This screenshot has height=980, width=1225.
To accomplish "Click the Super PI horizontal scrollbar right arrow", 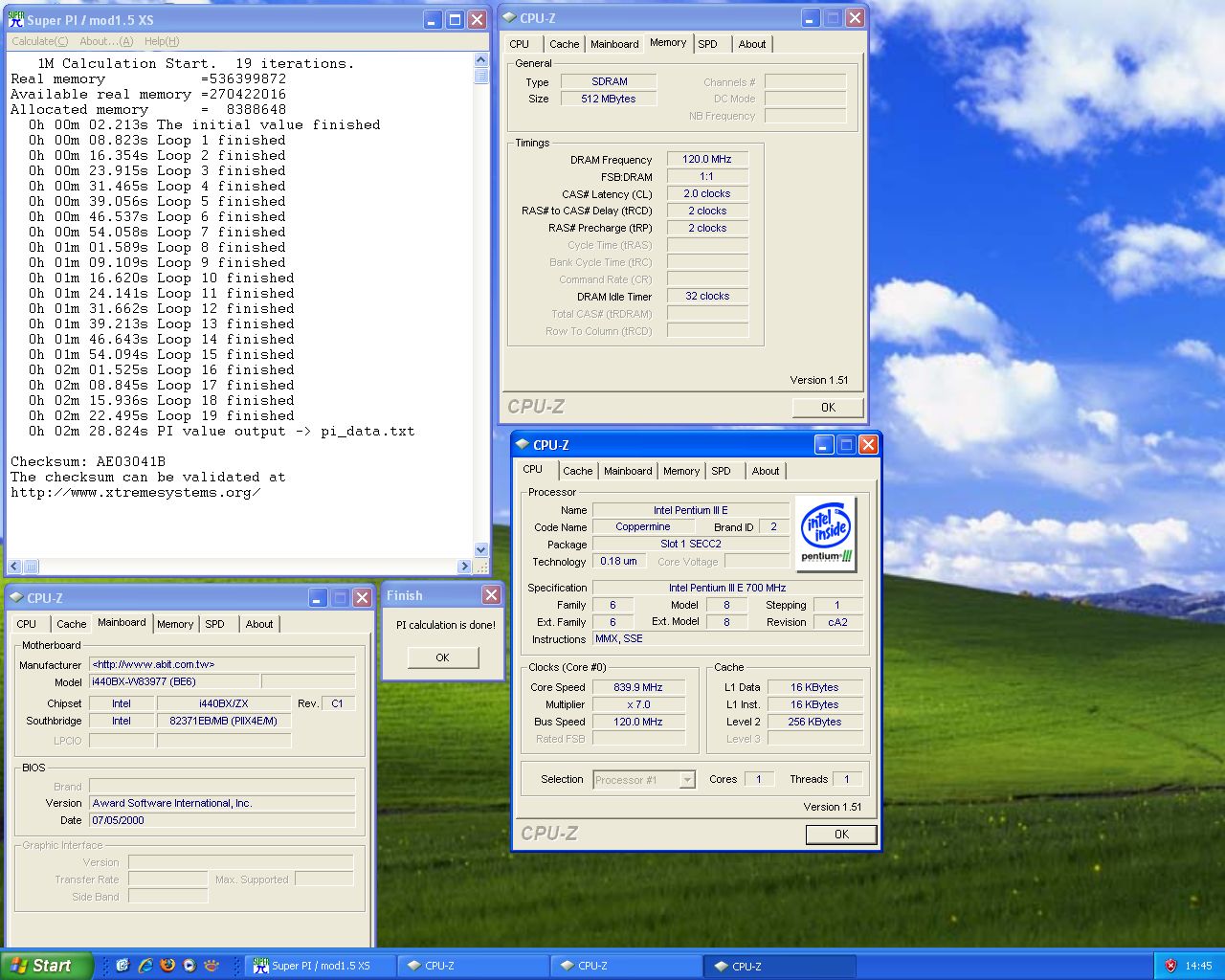I will click(x=465, y=566).
